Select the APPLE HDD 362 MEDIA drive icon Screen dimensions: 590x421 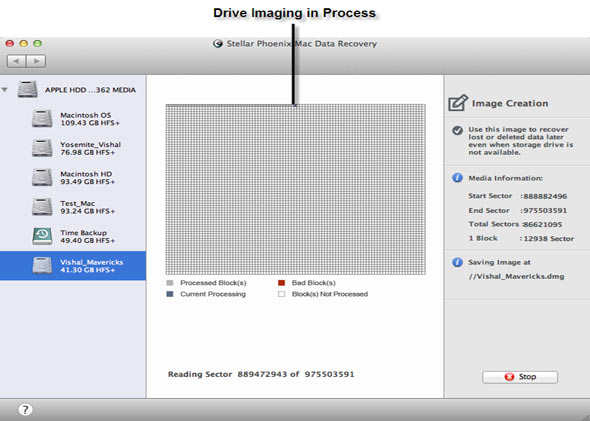click(x=27, y=90)
